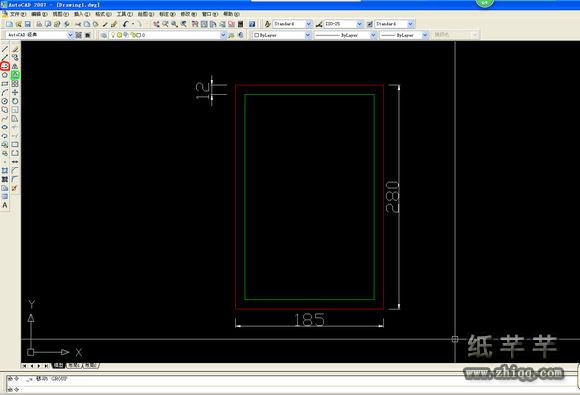Pick the red-circled Polyline tool
Image resolution: width=580 pixels, height=395 pixels.
(4, 66)
